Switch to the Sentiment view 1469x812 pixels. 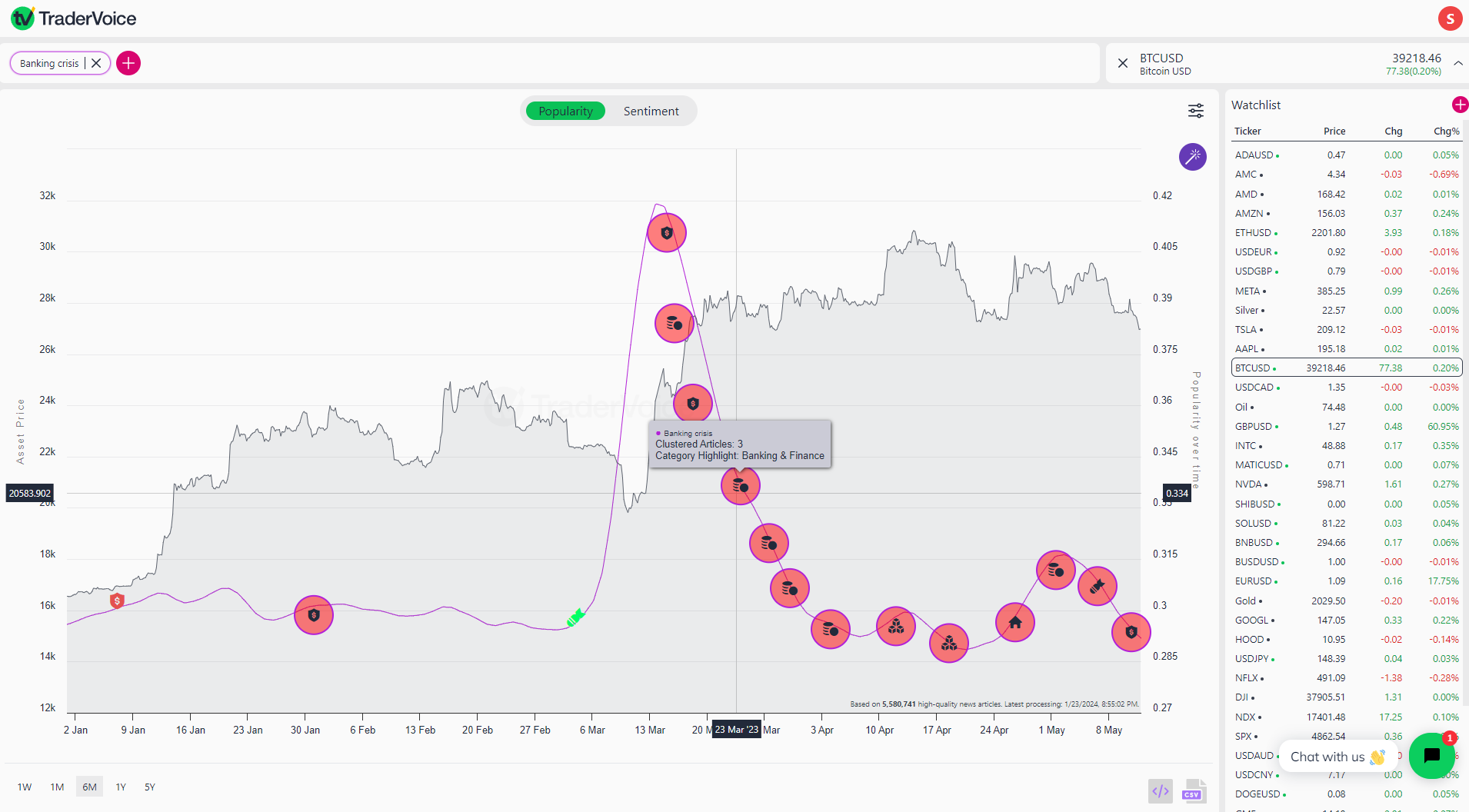[x=651, y=111]
